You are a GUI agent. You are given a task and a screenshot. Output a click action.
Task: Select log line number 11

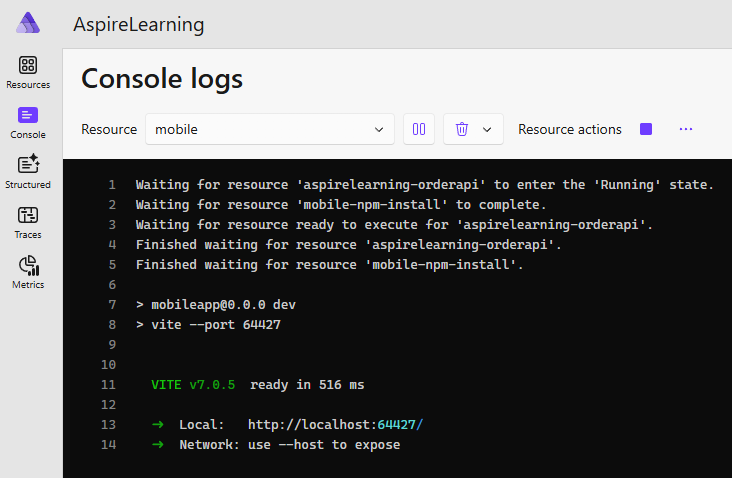(x=108, y=385)
